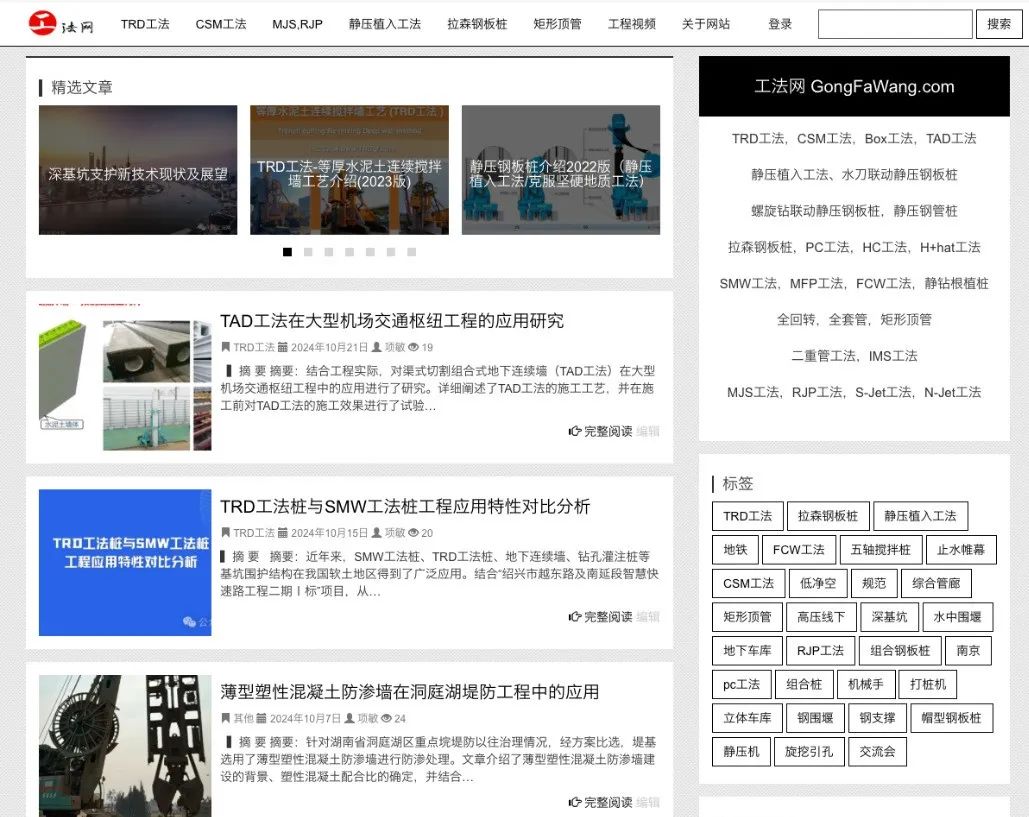Image resolution: width=1029 pixels, height=817 pixels.
Task: Select the 旋挖引孔 tag
Action: pos(809,752)
